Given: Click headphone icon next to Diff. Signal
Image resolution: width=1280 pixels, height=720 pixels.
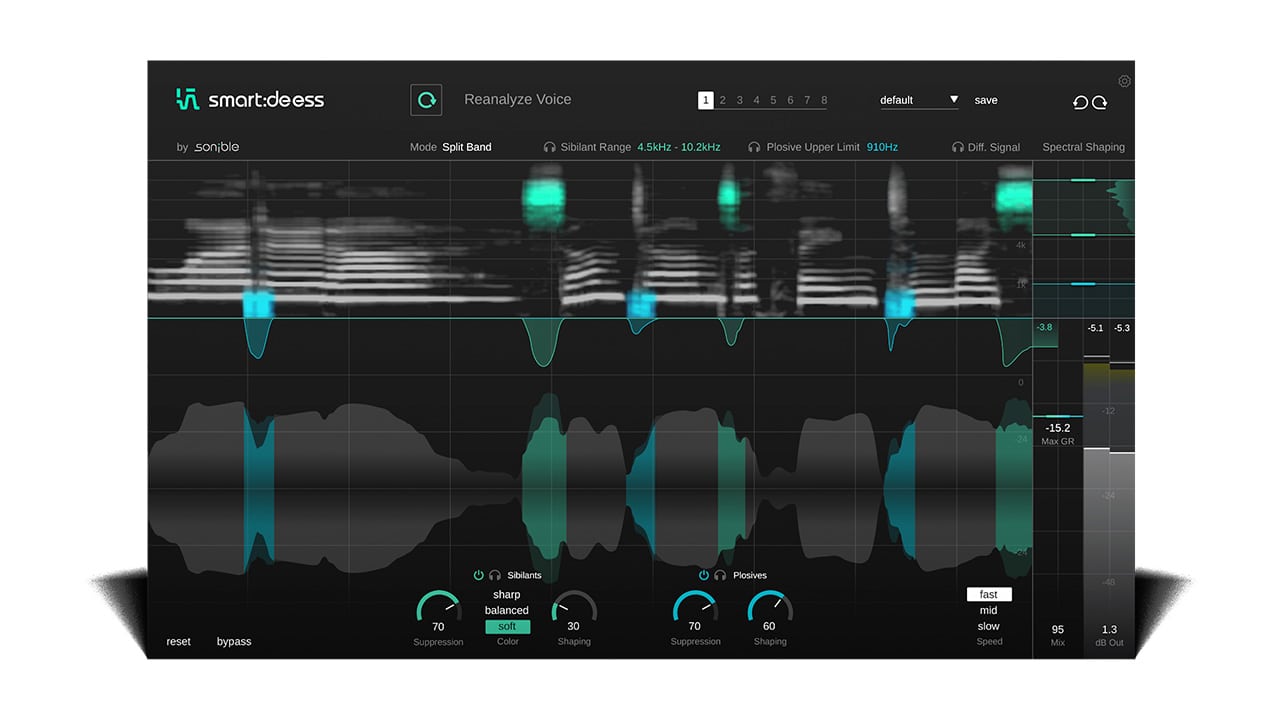Looking at the screenshot, I should (958, 147).
